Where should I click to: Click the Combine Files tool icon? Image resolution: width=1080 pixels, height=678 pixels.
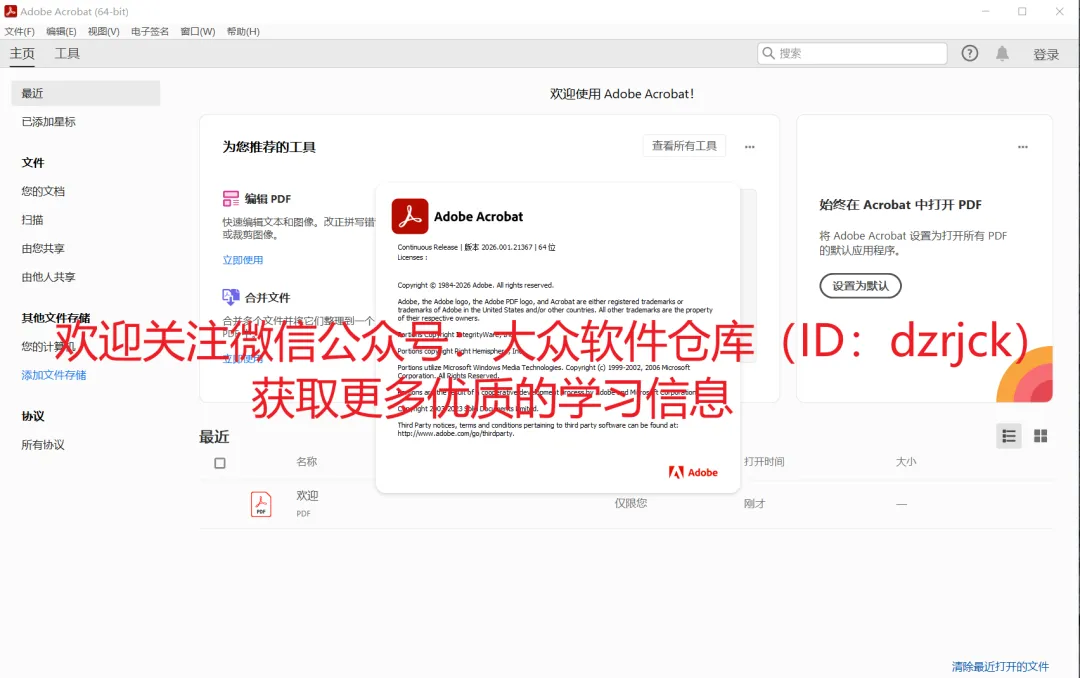pos(231,297)
